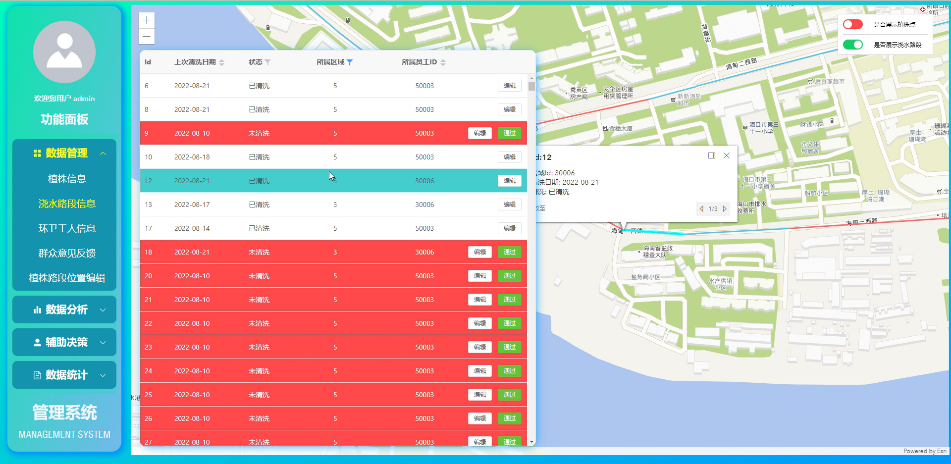Zoom out of the map
951x464 pixels.
point(147,36)
